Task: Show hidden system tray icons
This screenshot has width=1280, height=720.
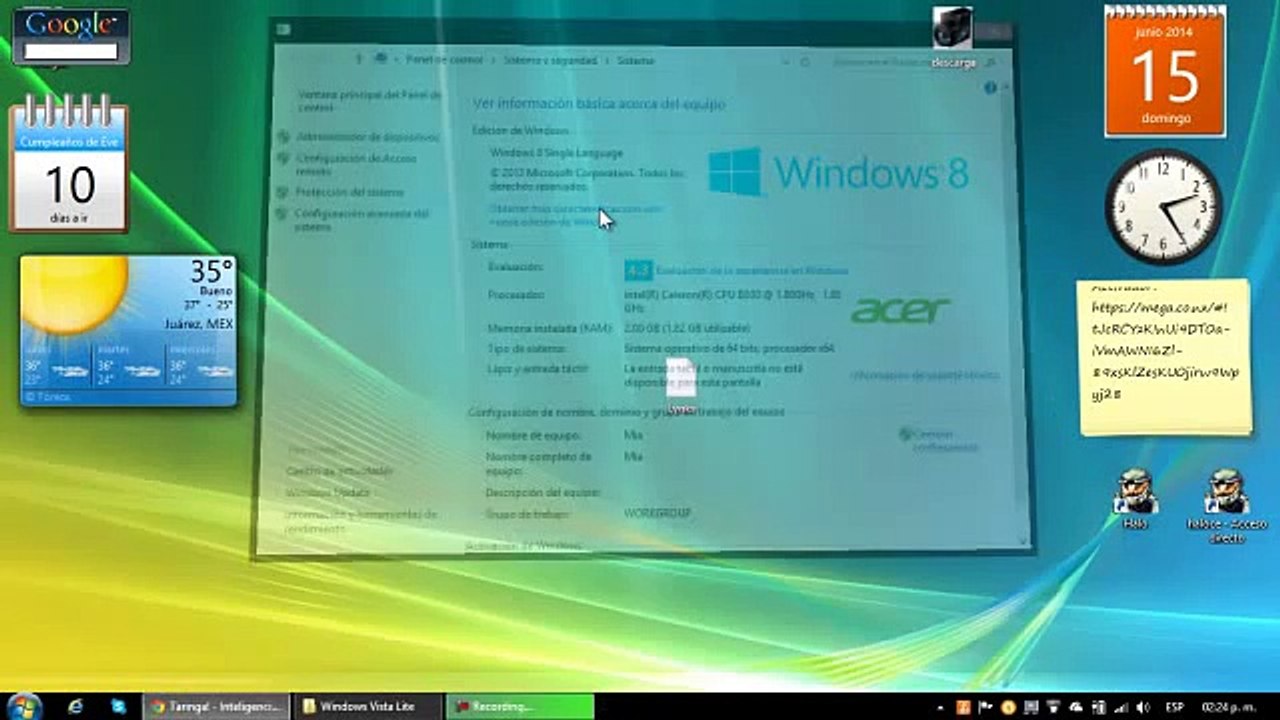Action: pos(938,707)
